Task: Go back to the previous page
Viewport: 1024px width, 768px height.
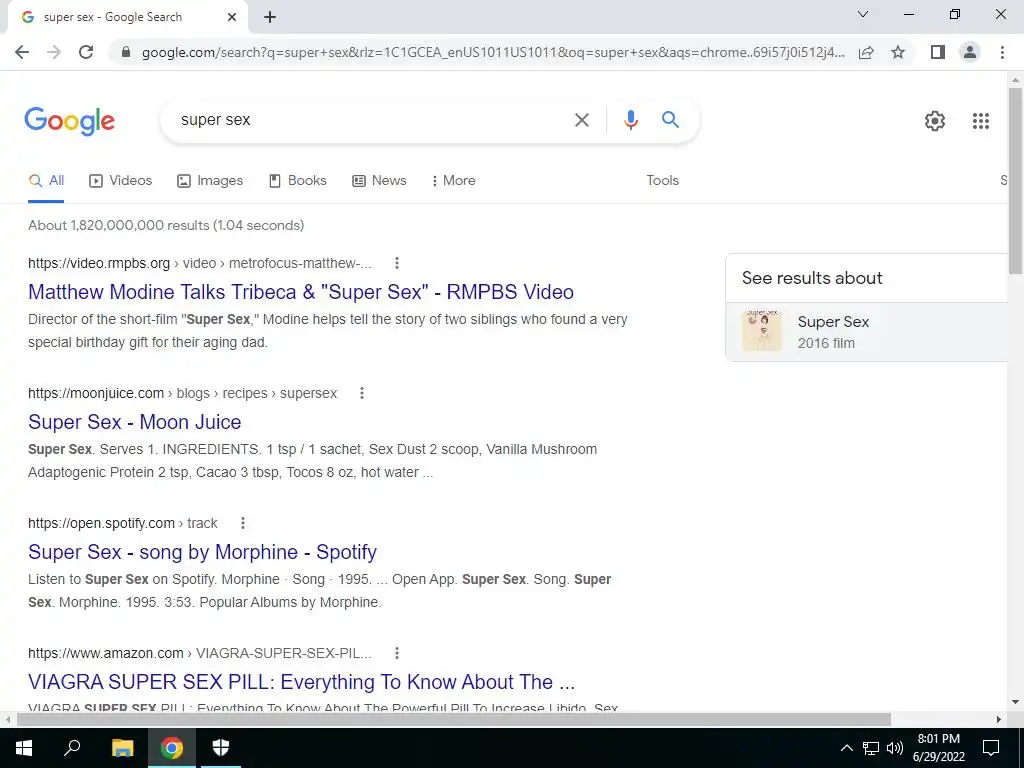Action: 22,52
